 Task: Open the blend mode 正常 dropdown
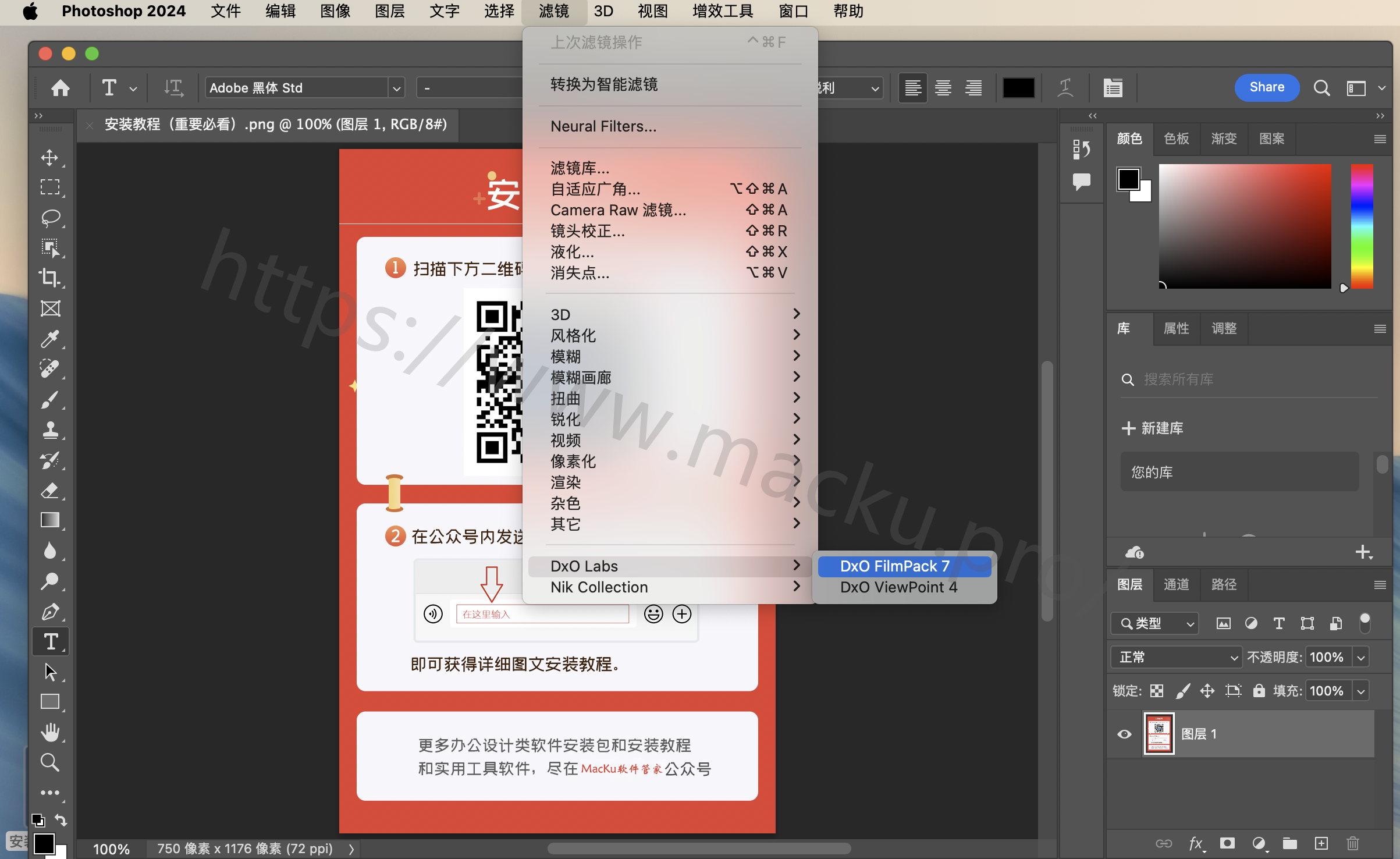(1176, 657)
